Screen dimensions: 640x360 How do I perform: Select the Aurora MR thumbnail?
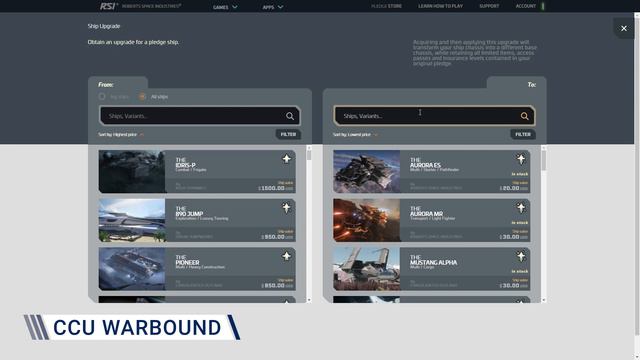click(x=367, y=220)
